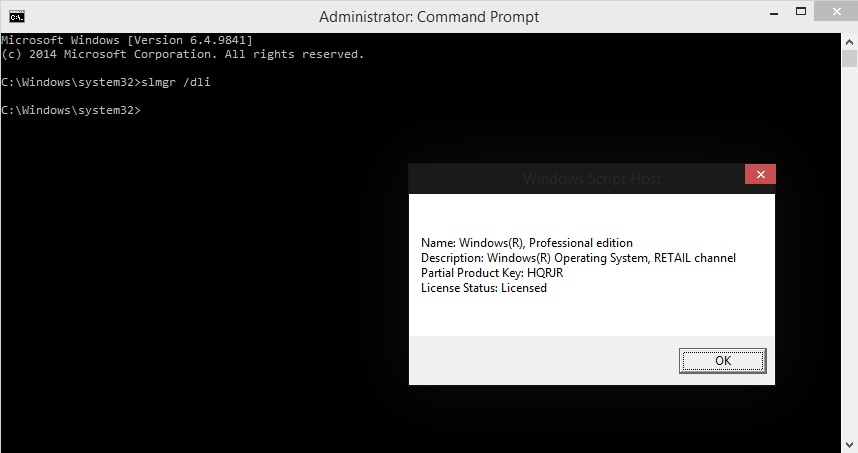Click the 'Description: Windows(R) Operating System' line
858x453 pixels.
tap(578, 258)
